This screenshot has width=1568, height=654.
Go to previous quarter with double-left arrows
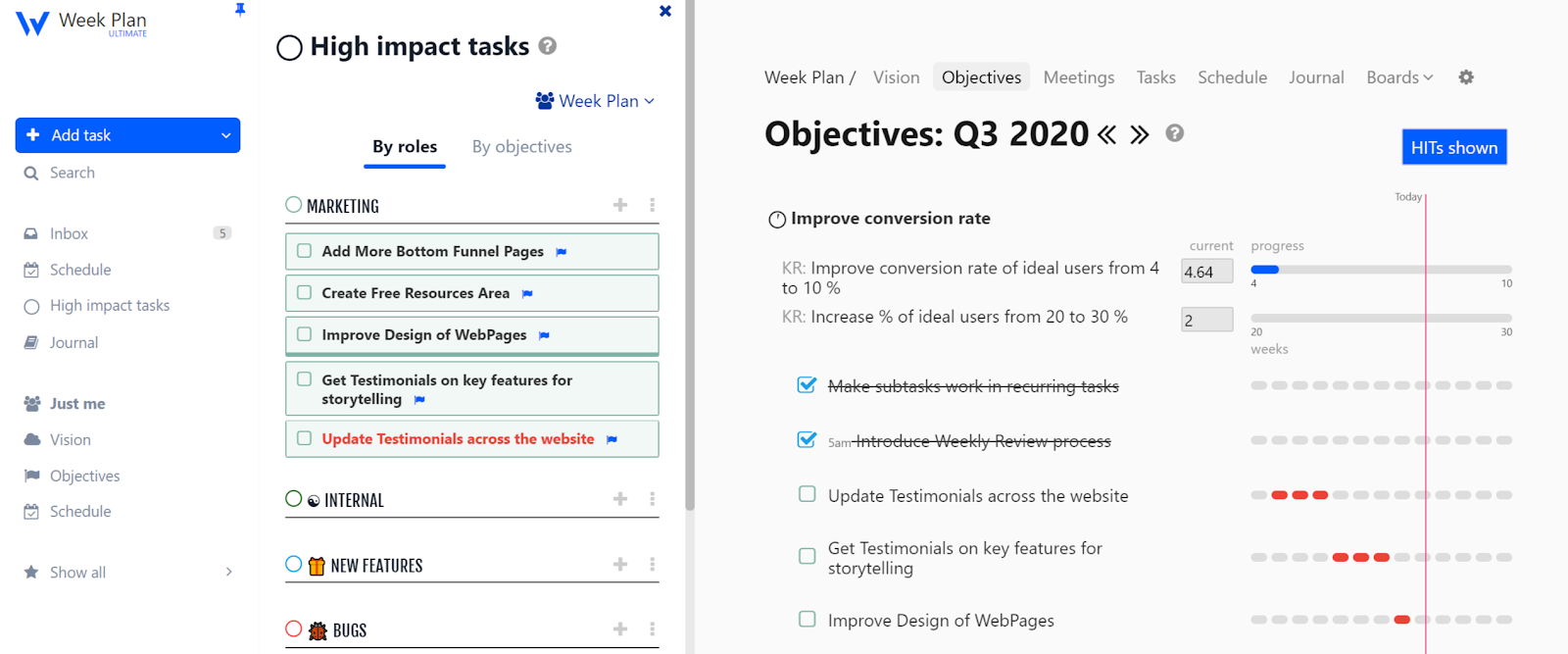(x=1107, y=134)
